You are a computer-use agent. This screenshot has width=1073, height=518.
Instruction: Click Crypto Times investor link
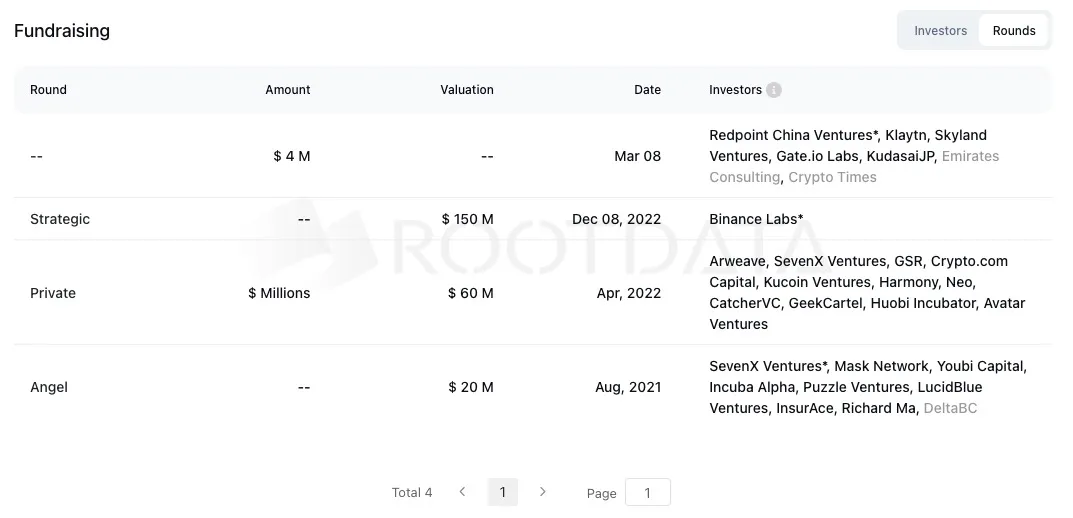[x=832, y=177]
